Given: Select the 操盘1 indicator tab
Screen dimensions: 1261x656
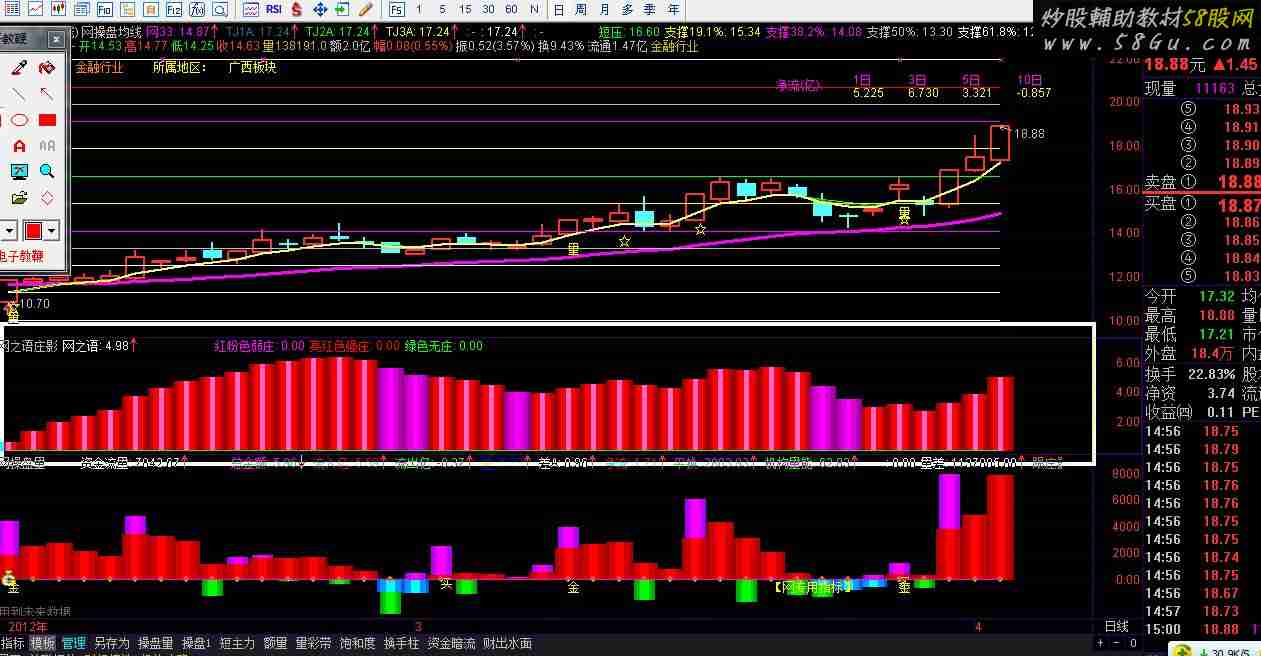Looking at the screenshot, I should click(x=197, y=643).
